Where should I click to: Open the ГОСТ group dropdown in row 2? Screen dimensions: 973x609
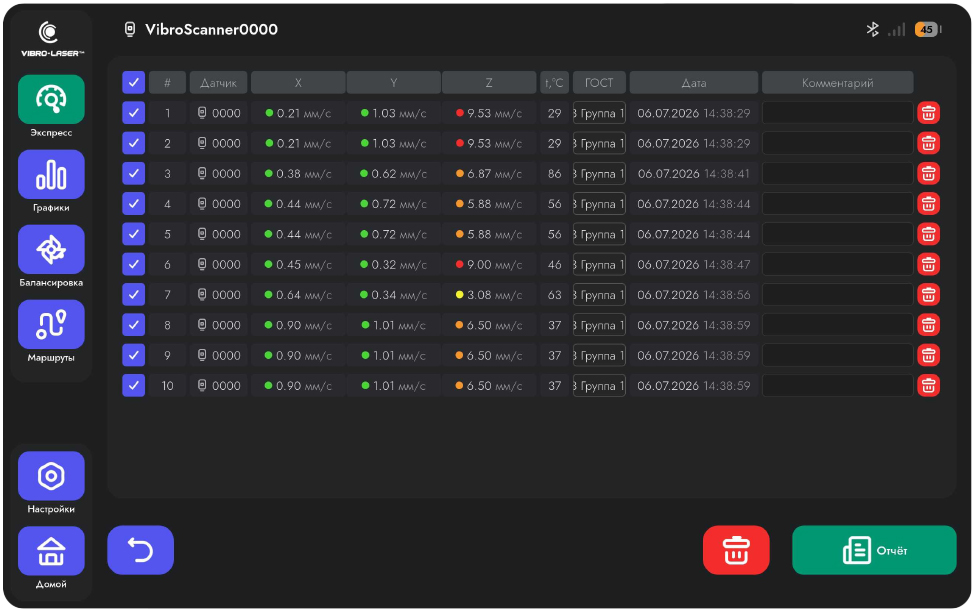click(x=599, y=143)
